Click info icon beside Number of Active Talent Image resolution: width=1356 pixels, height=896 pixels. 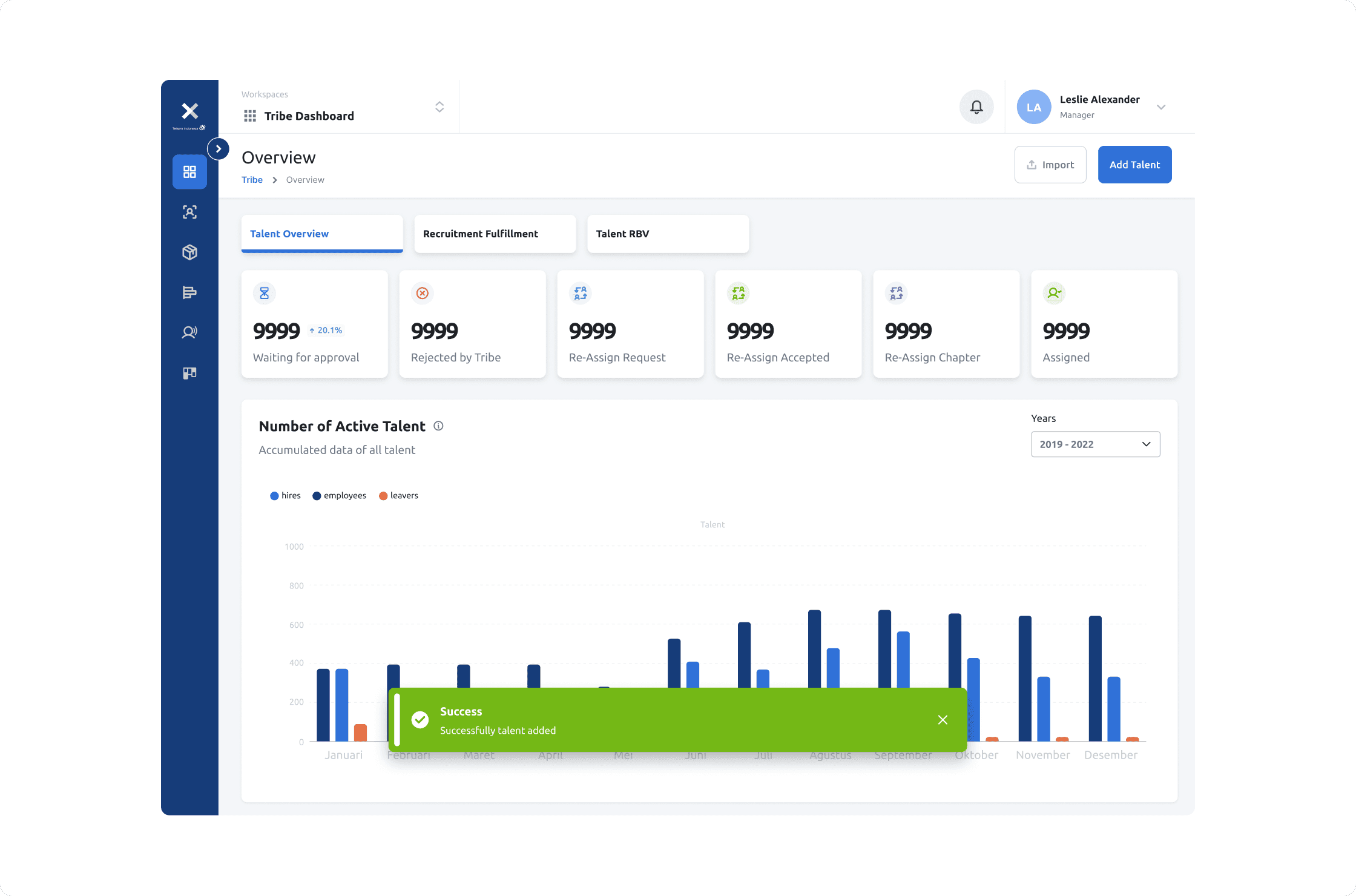click(439, 426)
